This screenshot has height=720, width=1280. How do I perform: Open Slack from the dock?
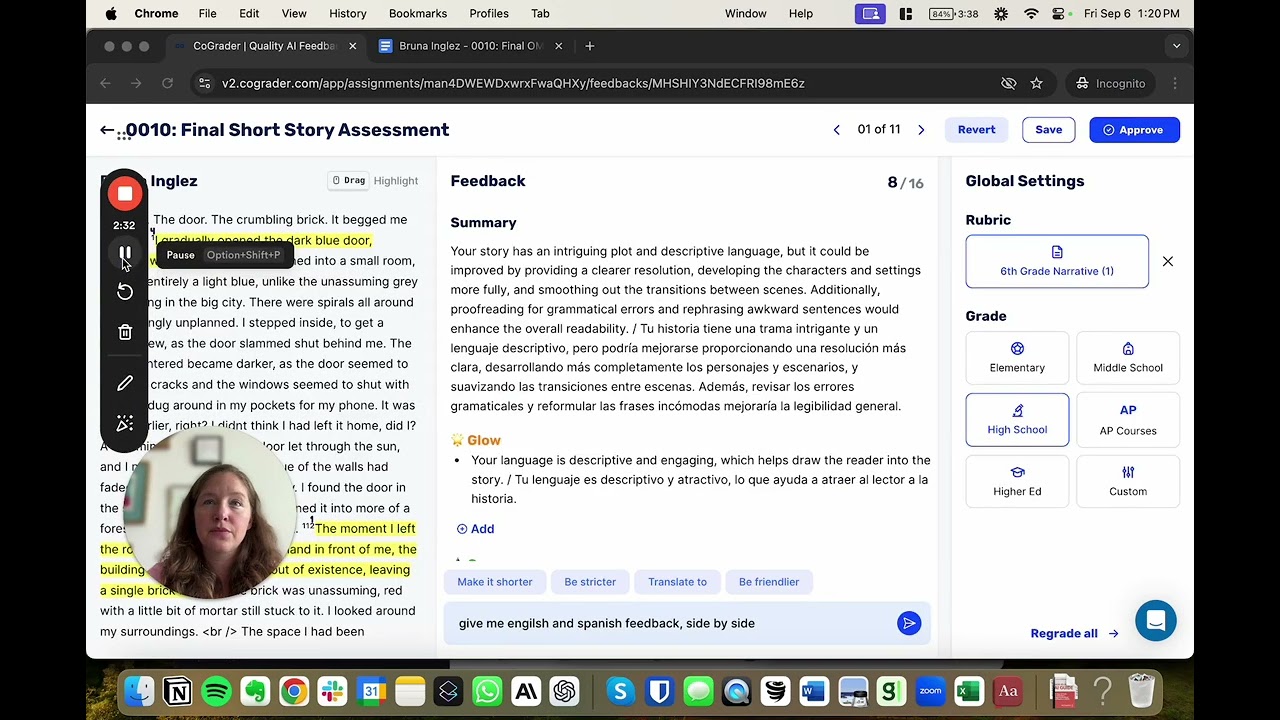[x=332, y=691]
